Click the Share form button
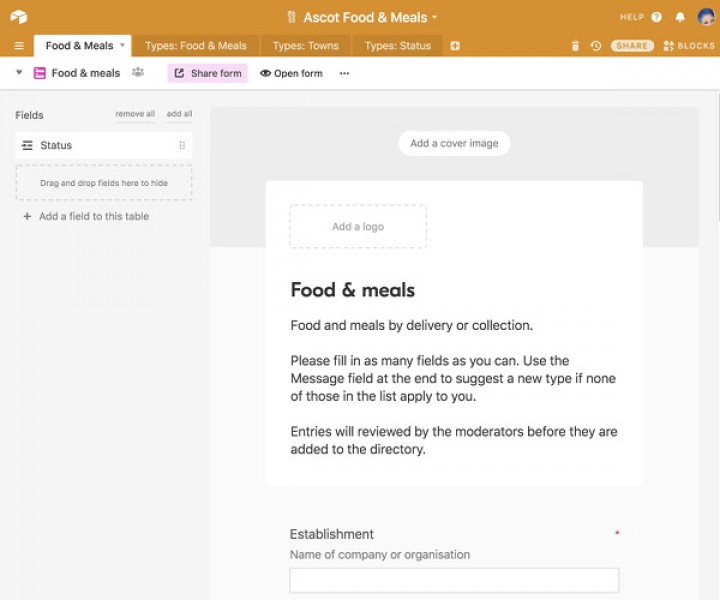 (208, 73)
